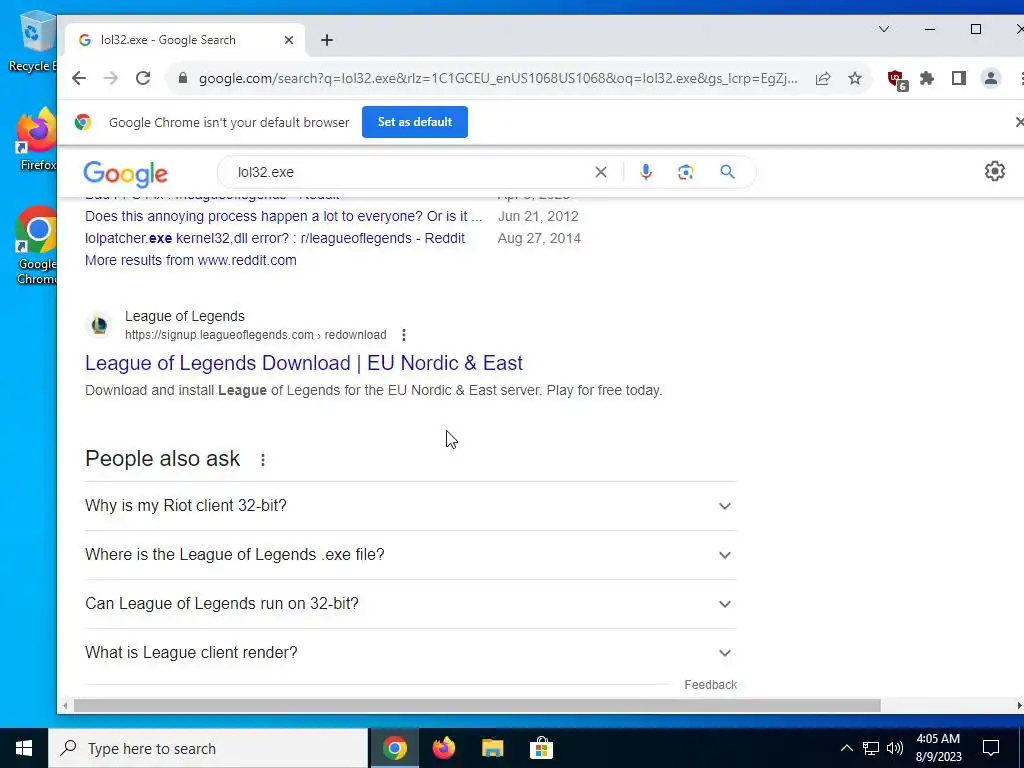Image resolution: width=1024 pixels, height=768 pixels.
Task: Open the Extensions puzzle icon
Action: (927, 78)
